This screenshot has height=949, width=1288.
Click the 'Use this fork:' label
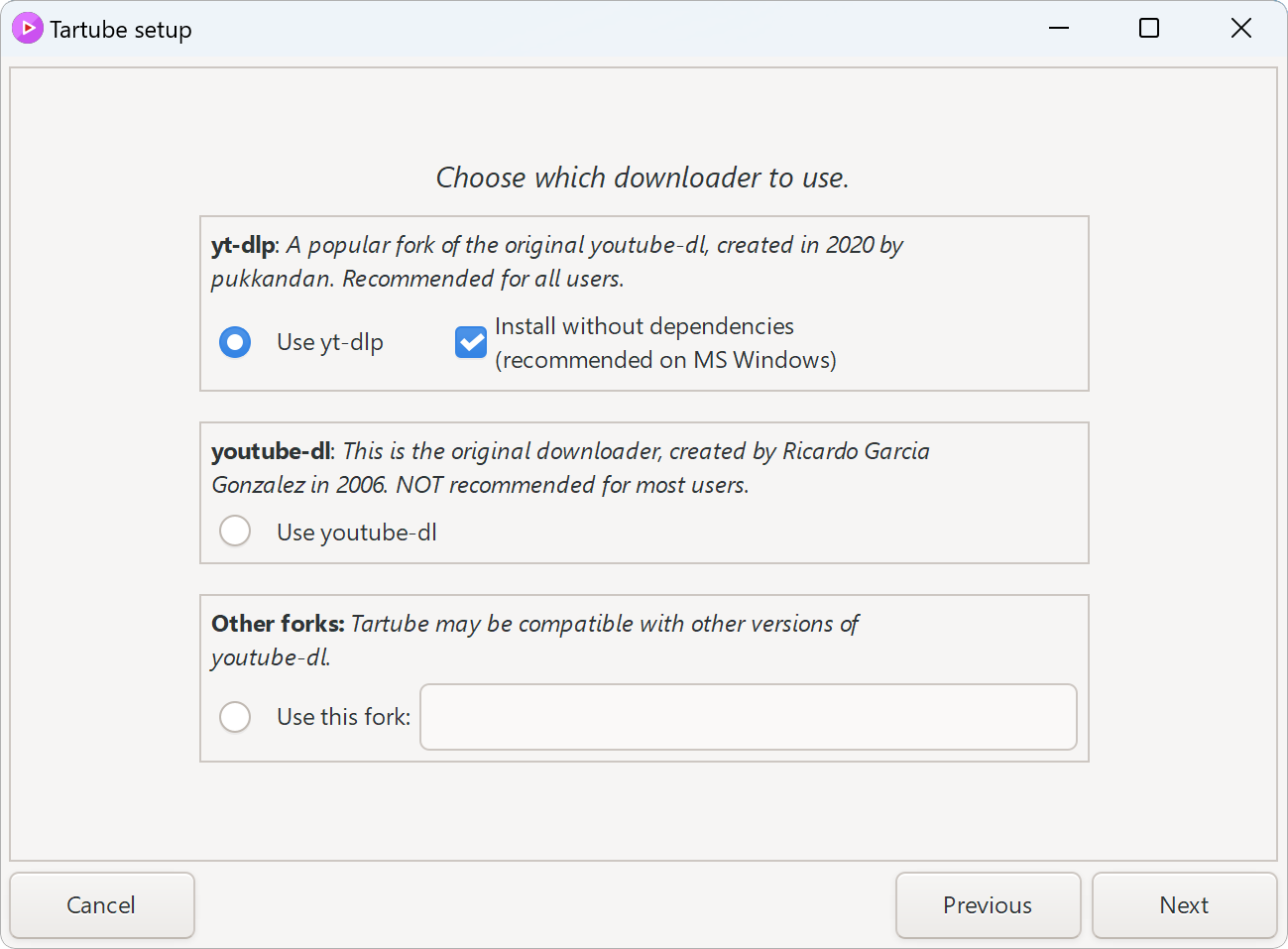pyautogui.click(x=343, y=717)
